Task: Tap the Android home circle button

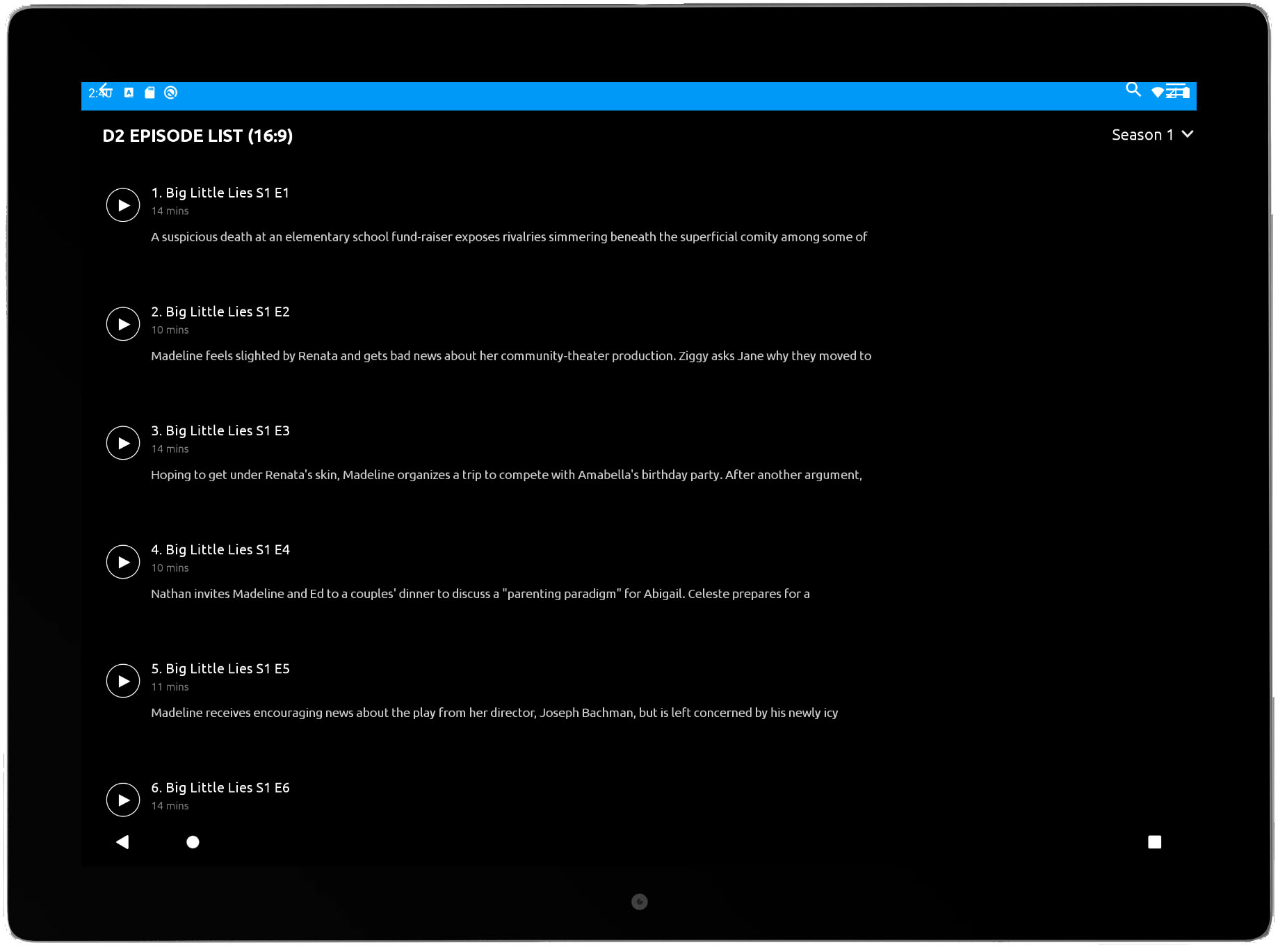Action: coord(193,842)
